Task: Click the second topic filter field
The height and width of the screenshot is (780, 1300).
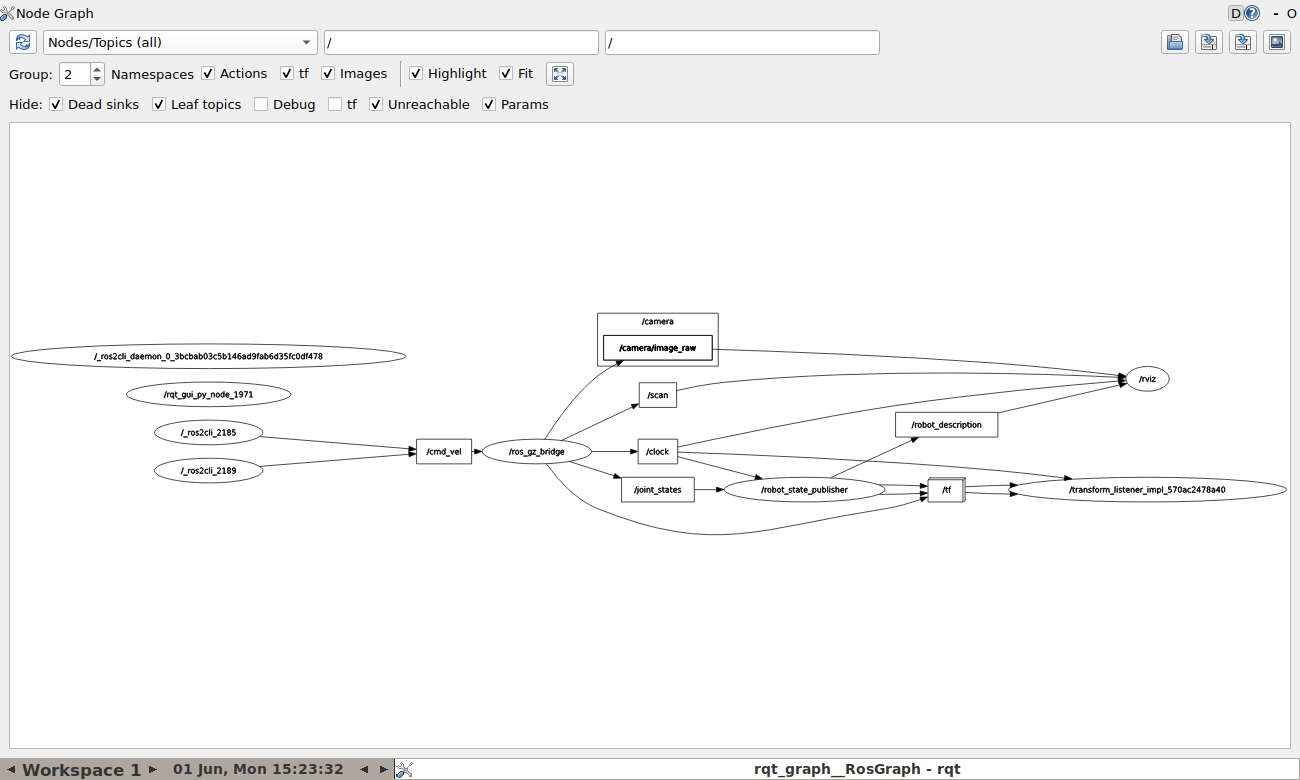Action: tap(742, 42)
